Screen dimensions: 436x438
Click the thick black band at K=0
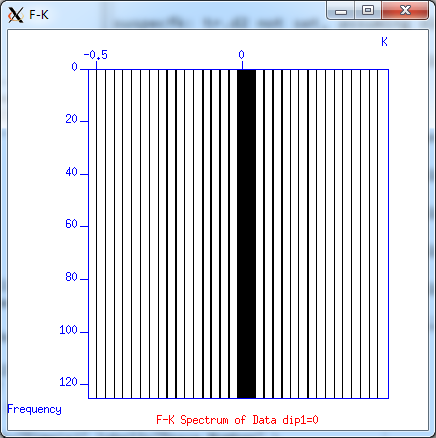tap(246, 234)
